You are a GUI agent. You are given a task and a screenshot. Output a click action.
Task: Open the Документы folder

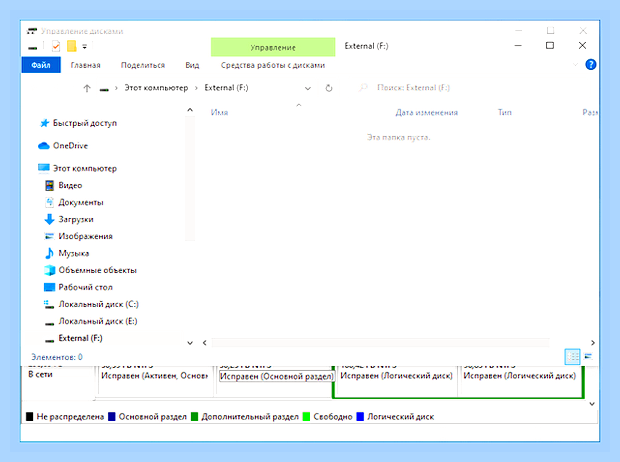[x=81, y=202]
